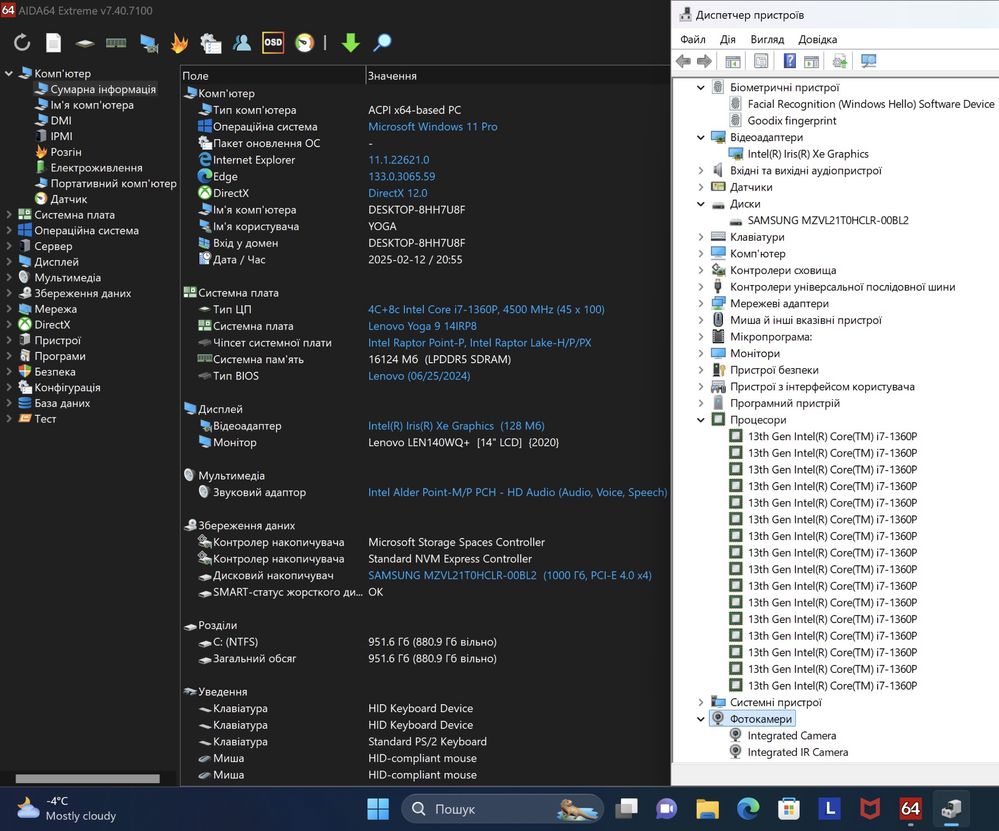The image size is (999, 831).
Task: Select Сумарна інформація in AIDA64 tree
Action: tap(103, 89)
